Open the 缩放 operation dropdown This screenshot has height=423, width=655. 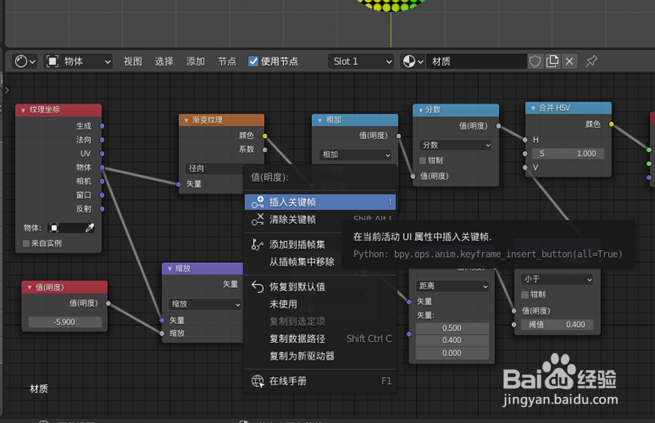click(x=205, y=304)
